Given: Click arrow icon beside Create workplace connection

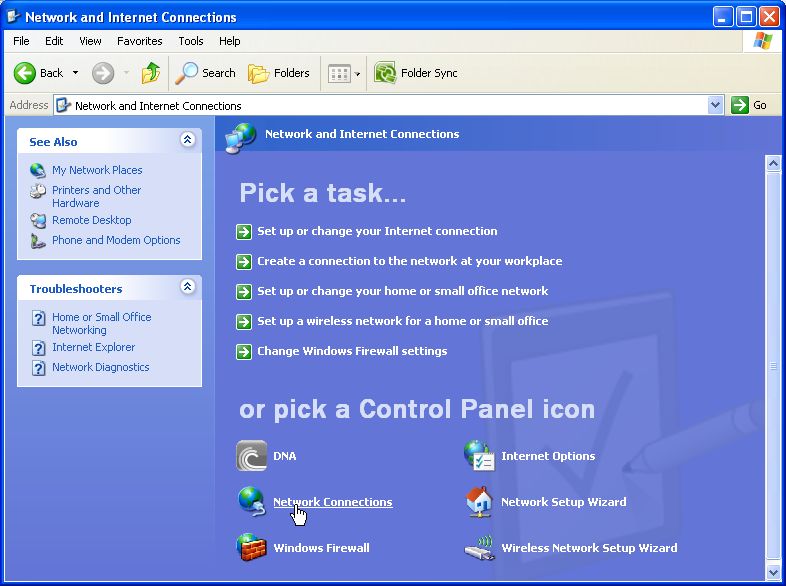Looking at the screenshot, I should click(244, 262).
